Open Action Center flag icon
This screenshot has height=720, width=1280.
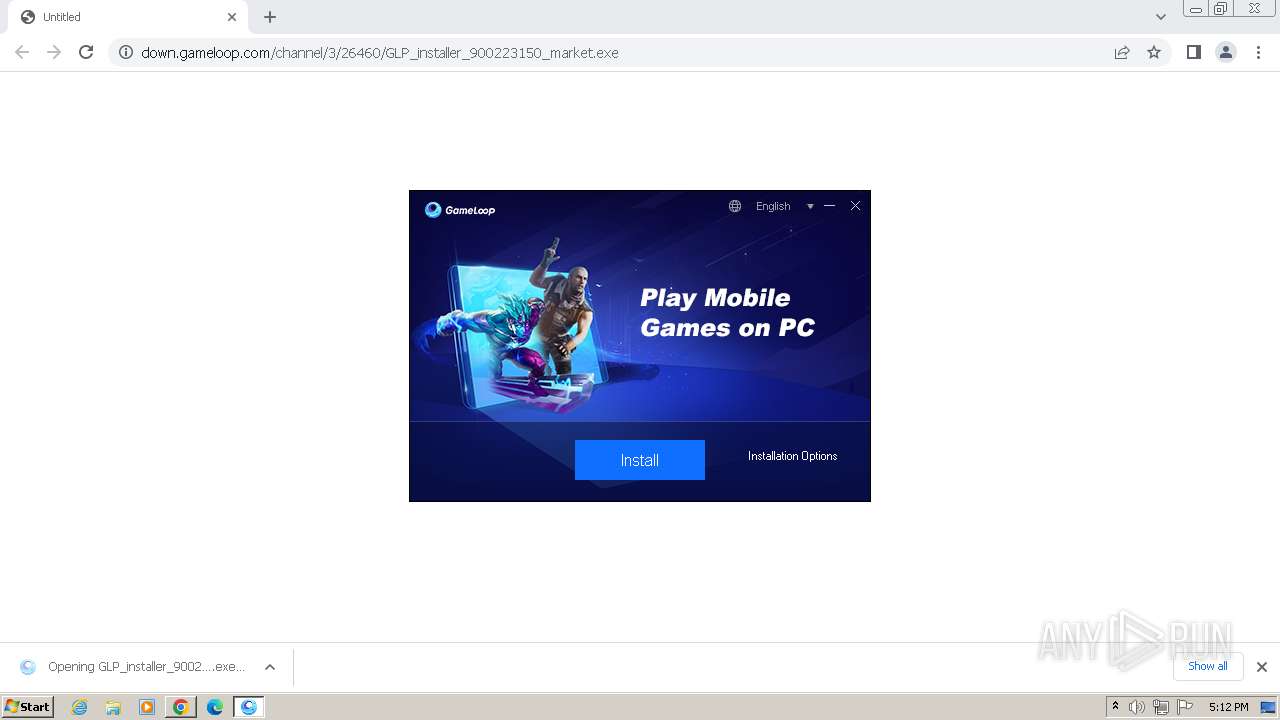pos(1185,707)
